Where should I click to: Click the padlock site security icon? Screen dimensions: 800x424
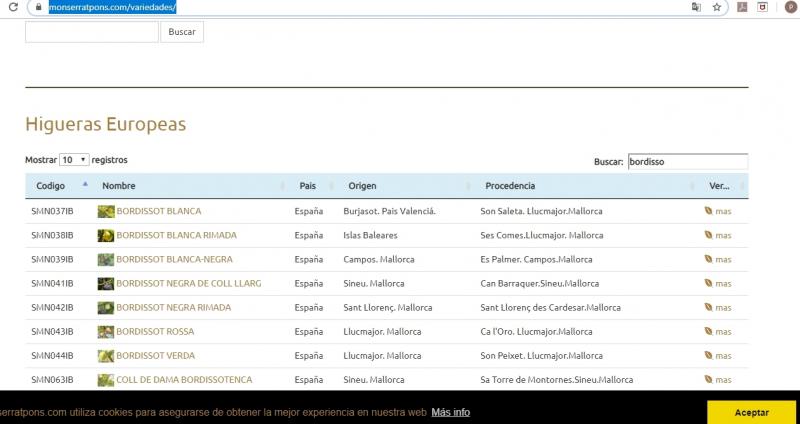38,7
